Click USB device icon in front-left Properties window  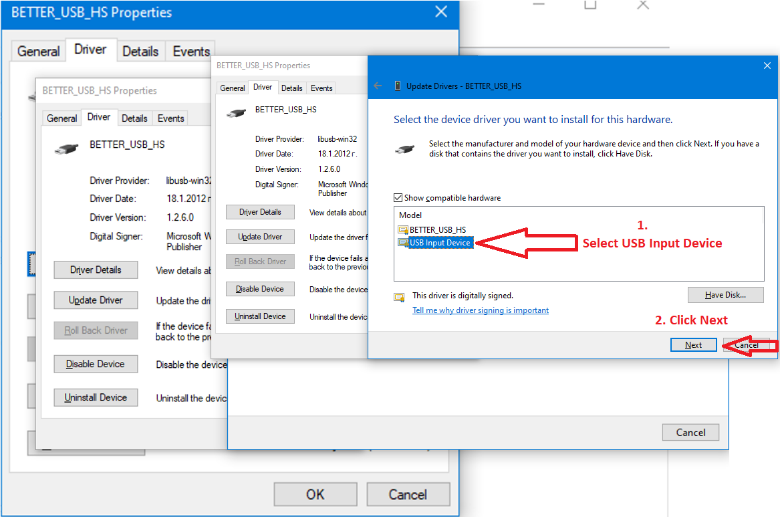(66, 148)
